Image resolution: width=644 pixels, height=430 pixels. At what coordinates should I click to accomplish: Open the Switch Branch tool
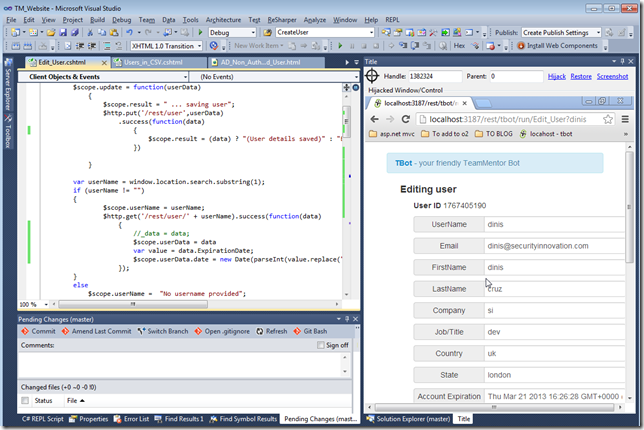pos(166,331)
